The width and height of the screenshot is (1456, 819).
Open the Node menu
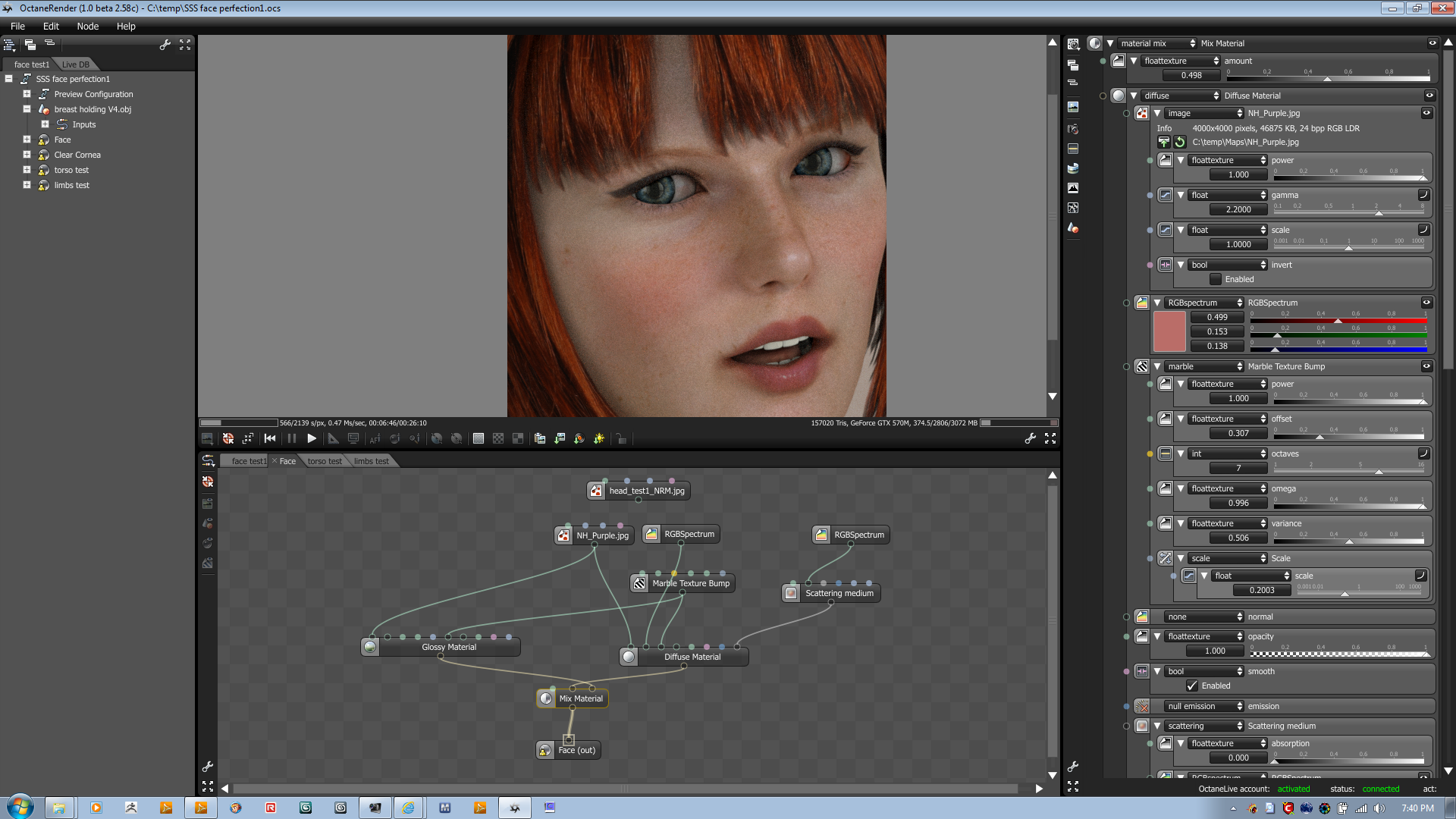[x=87, y=26]
